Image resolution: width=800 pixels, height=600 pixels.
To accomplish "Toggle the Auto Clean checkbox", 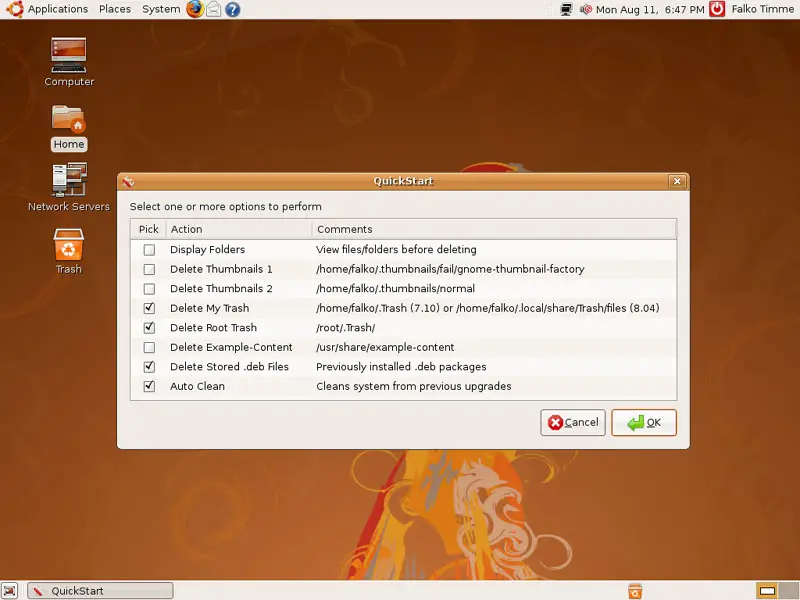I will [x=149, y=386].
